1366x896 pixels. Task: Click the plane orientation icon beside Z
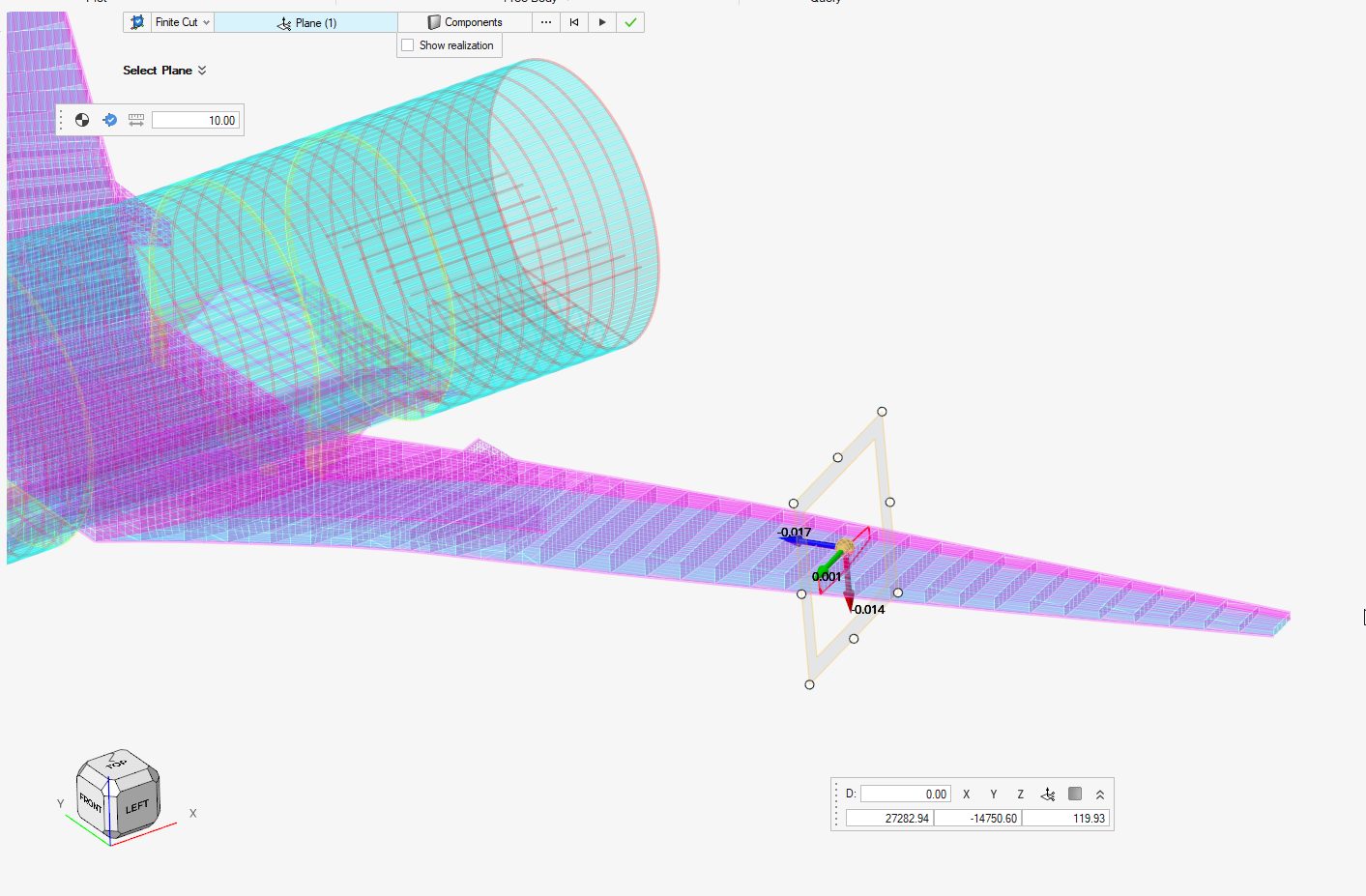pos(1048,794)
